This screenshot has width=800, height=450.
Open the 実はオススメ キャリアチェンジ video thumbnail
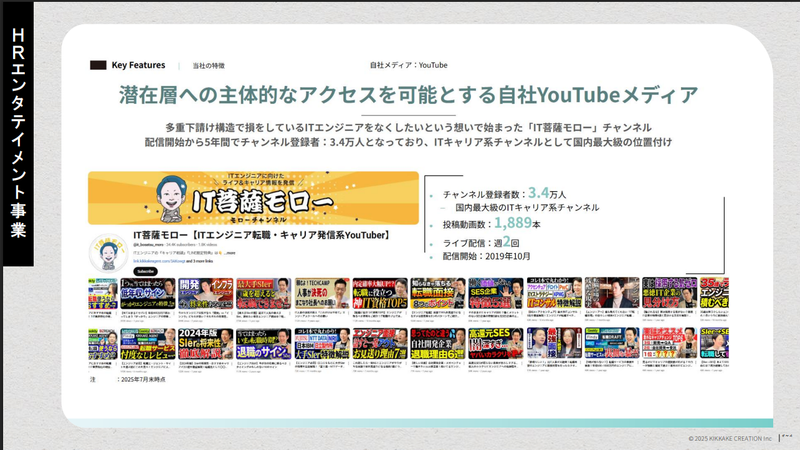tap(669, 344)
